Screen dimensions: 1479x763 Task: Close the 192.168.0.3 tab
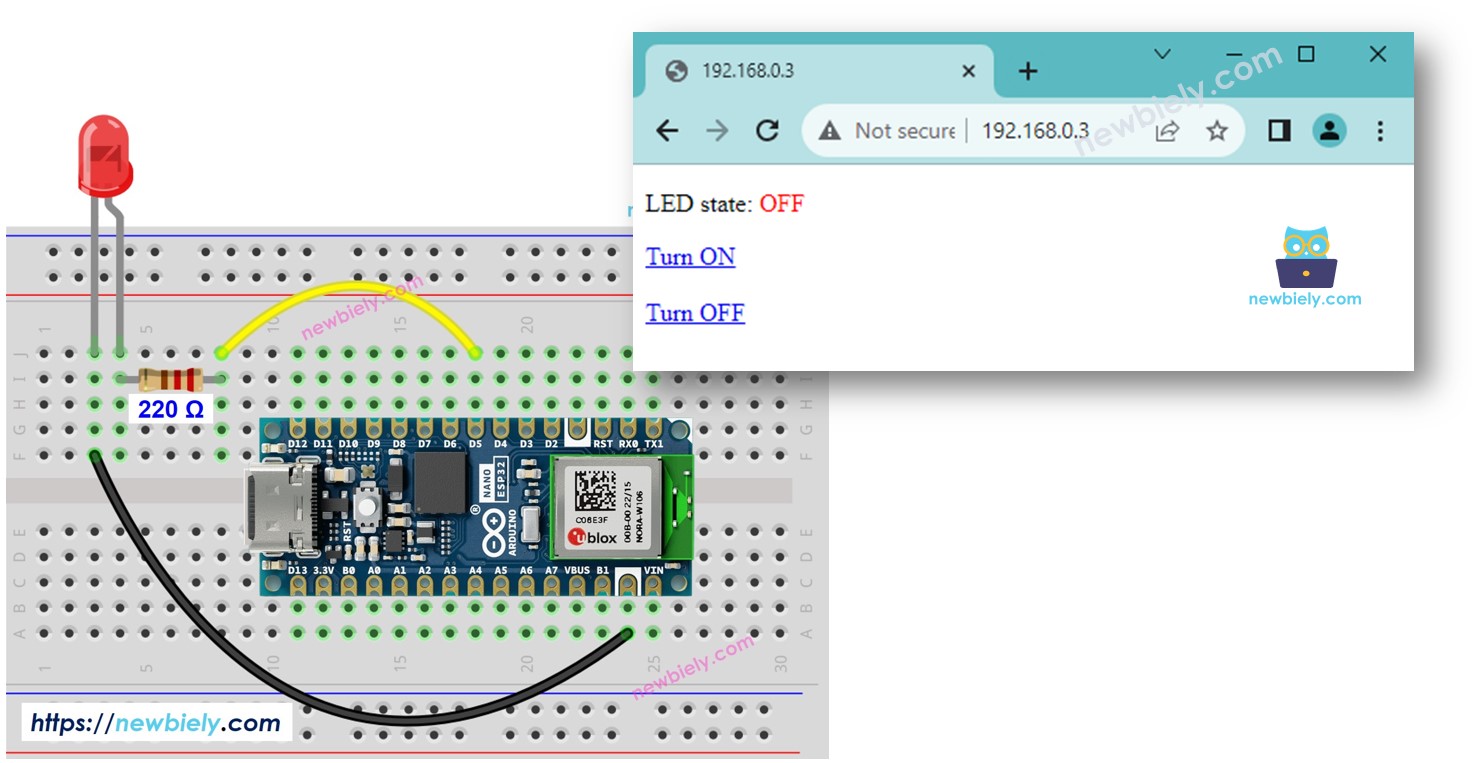[967, 70]
